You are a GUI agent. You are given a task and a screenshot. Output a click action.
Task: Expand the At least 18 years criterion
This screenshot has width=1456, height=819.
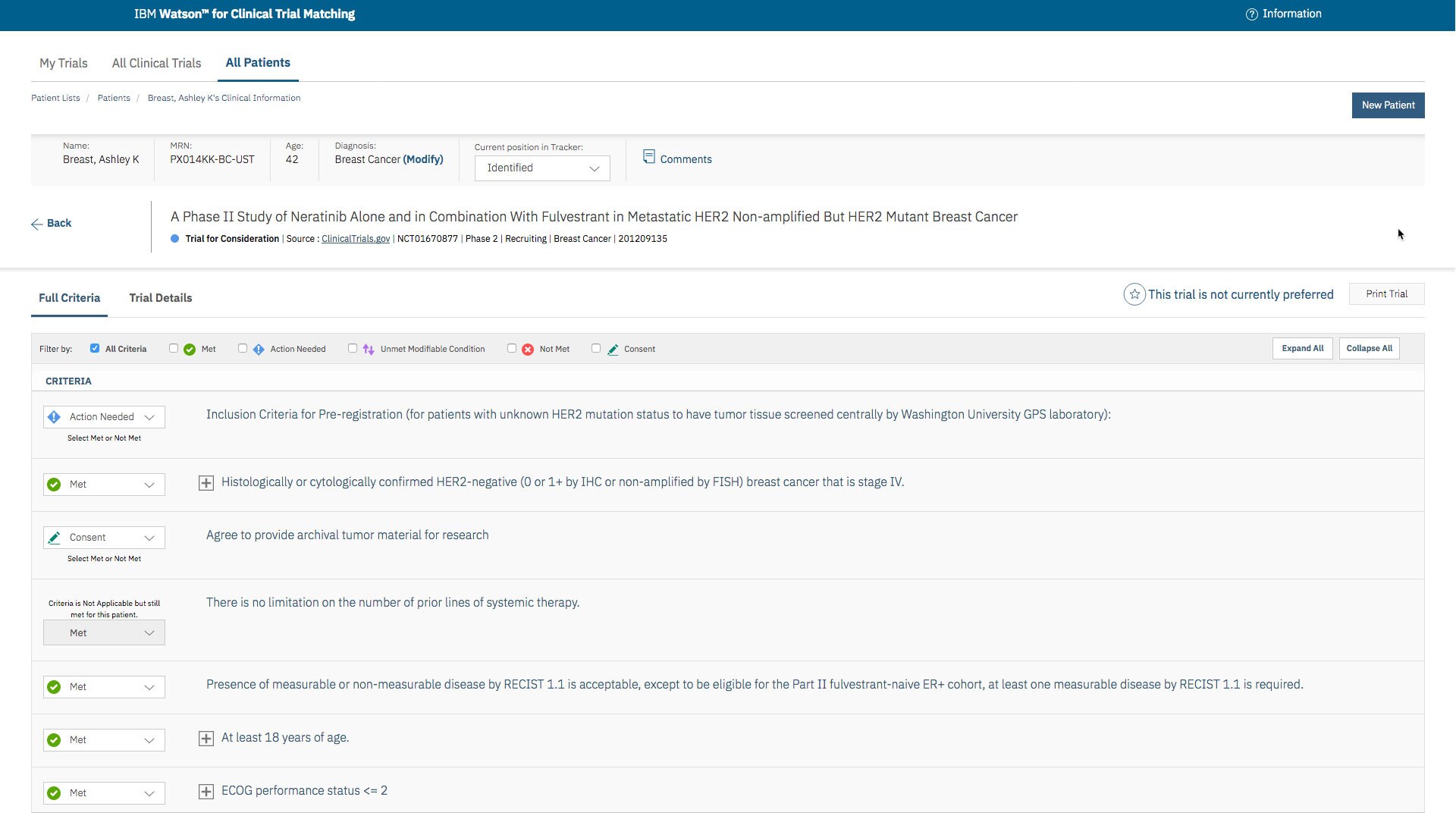206,739
